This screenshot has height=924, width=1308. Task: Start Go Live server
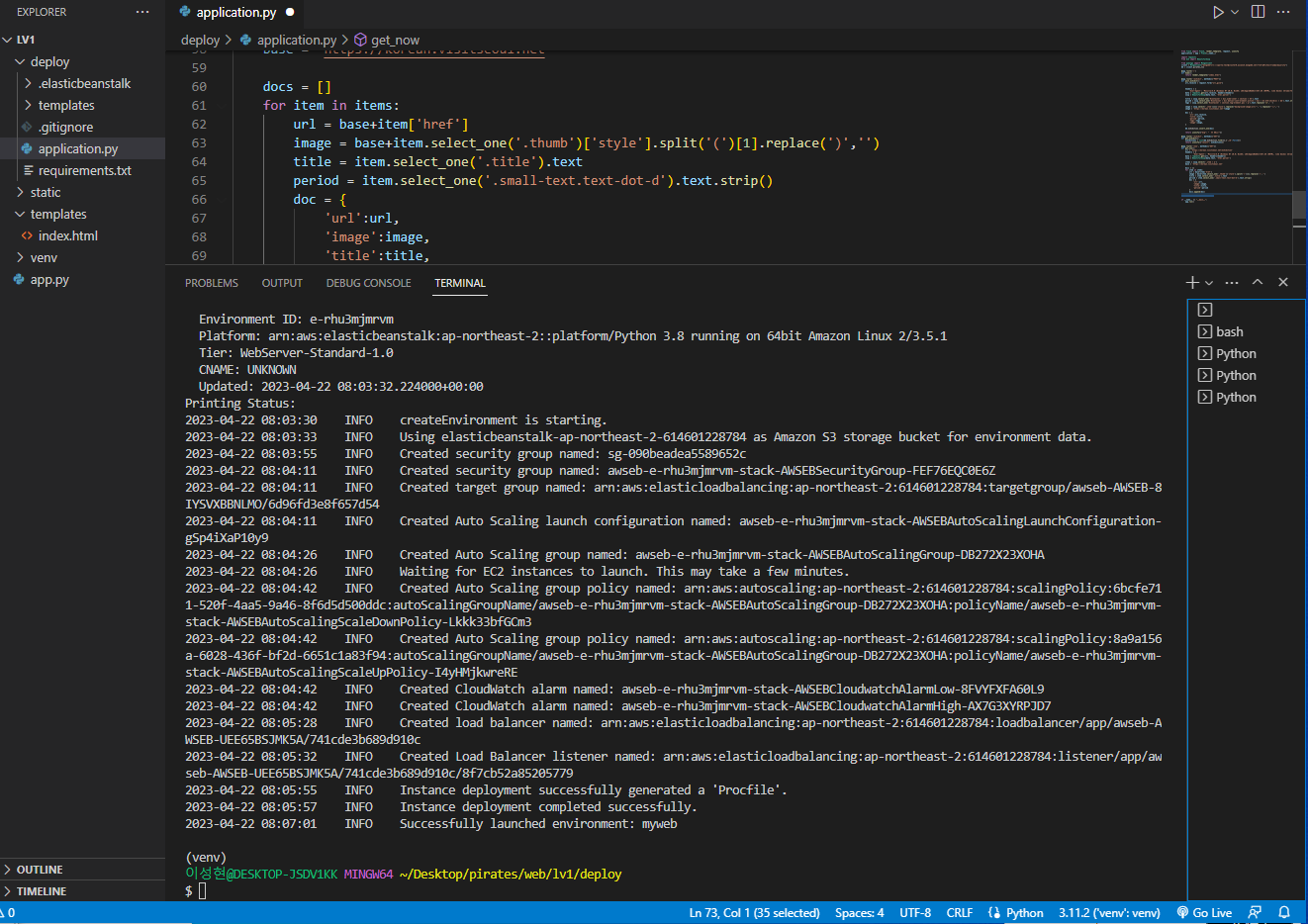(1204, 912)
